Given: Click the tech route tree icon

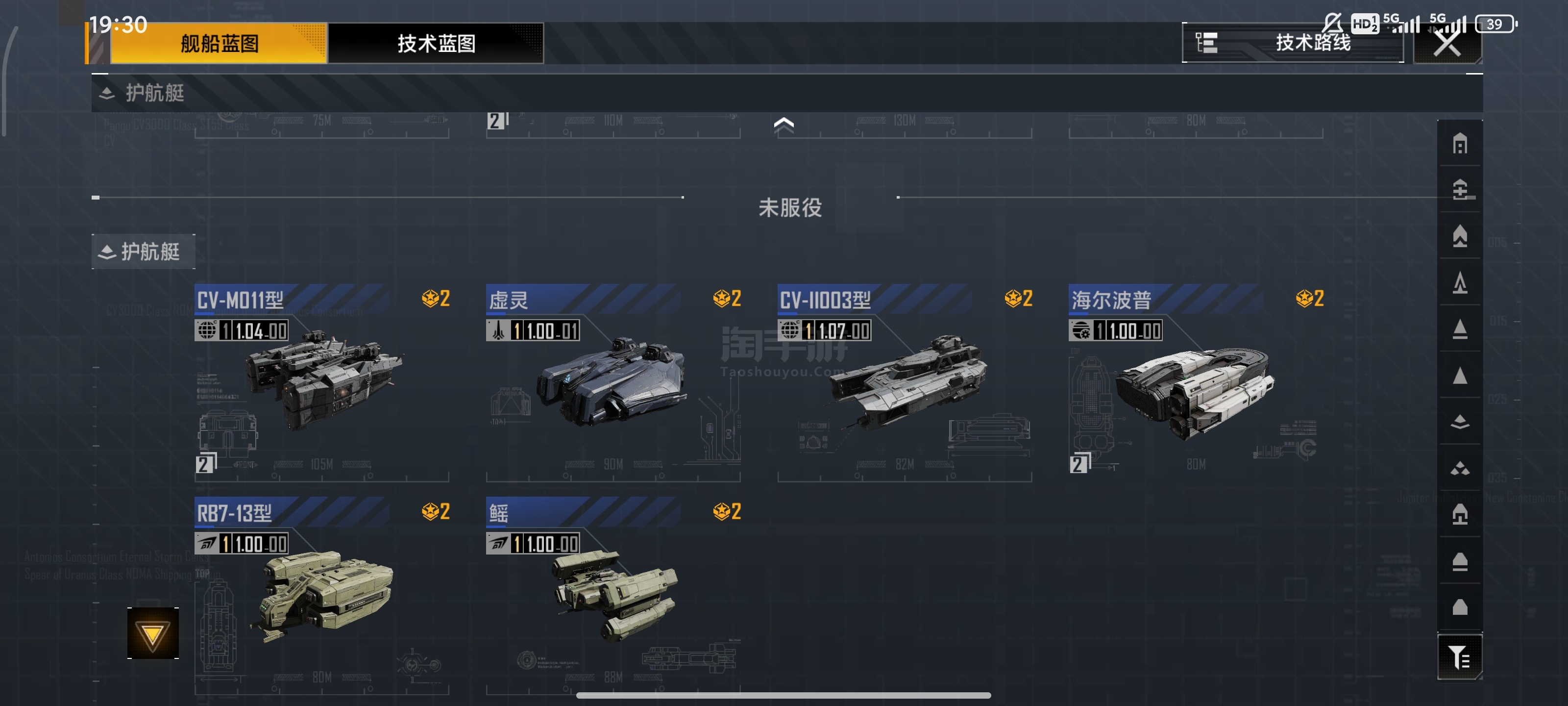Looking at the screenshot, I should (1206, 43).
